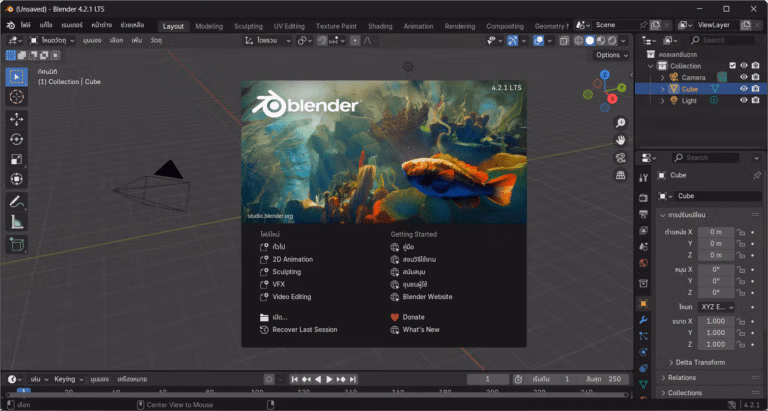The width and height of the screenshot is (768, 411).
Task: Expand the Relations panel
Action: [x=709, y=378]
